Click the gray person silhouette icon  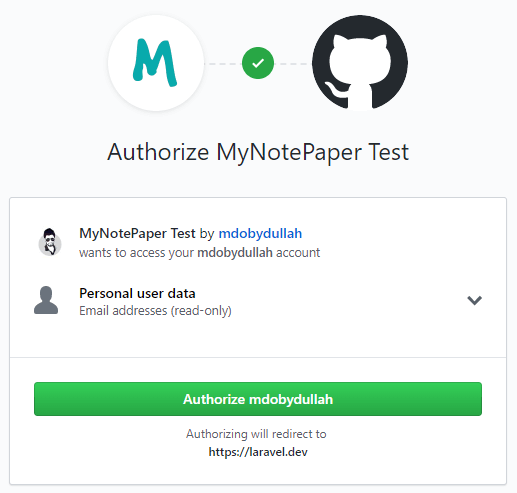point(46,300)
